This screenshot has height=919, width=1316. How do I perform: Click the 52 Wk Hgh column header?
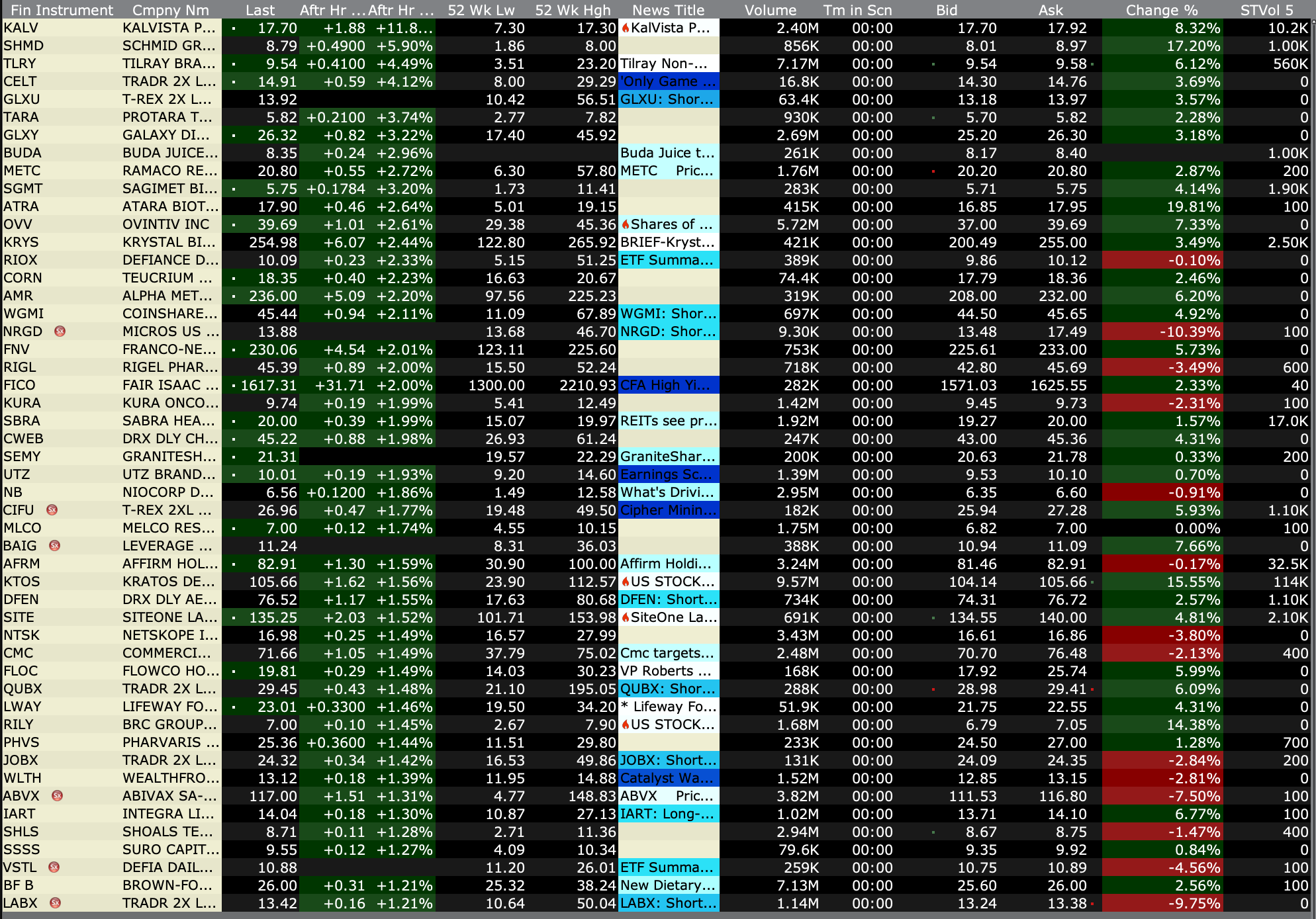click(x=573, y=10)
